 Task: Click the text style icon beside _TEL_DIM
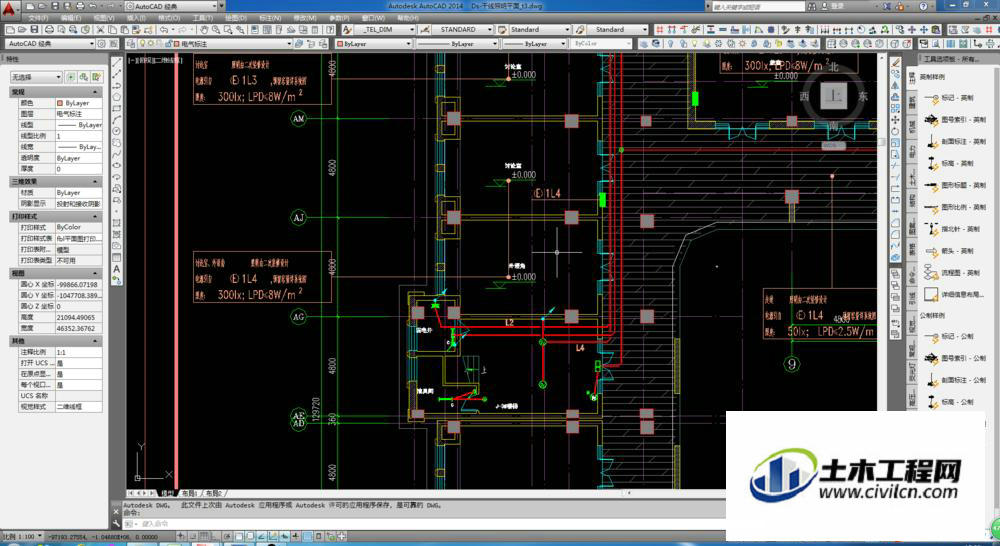click(x=346, y=29)
